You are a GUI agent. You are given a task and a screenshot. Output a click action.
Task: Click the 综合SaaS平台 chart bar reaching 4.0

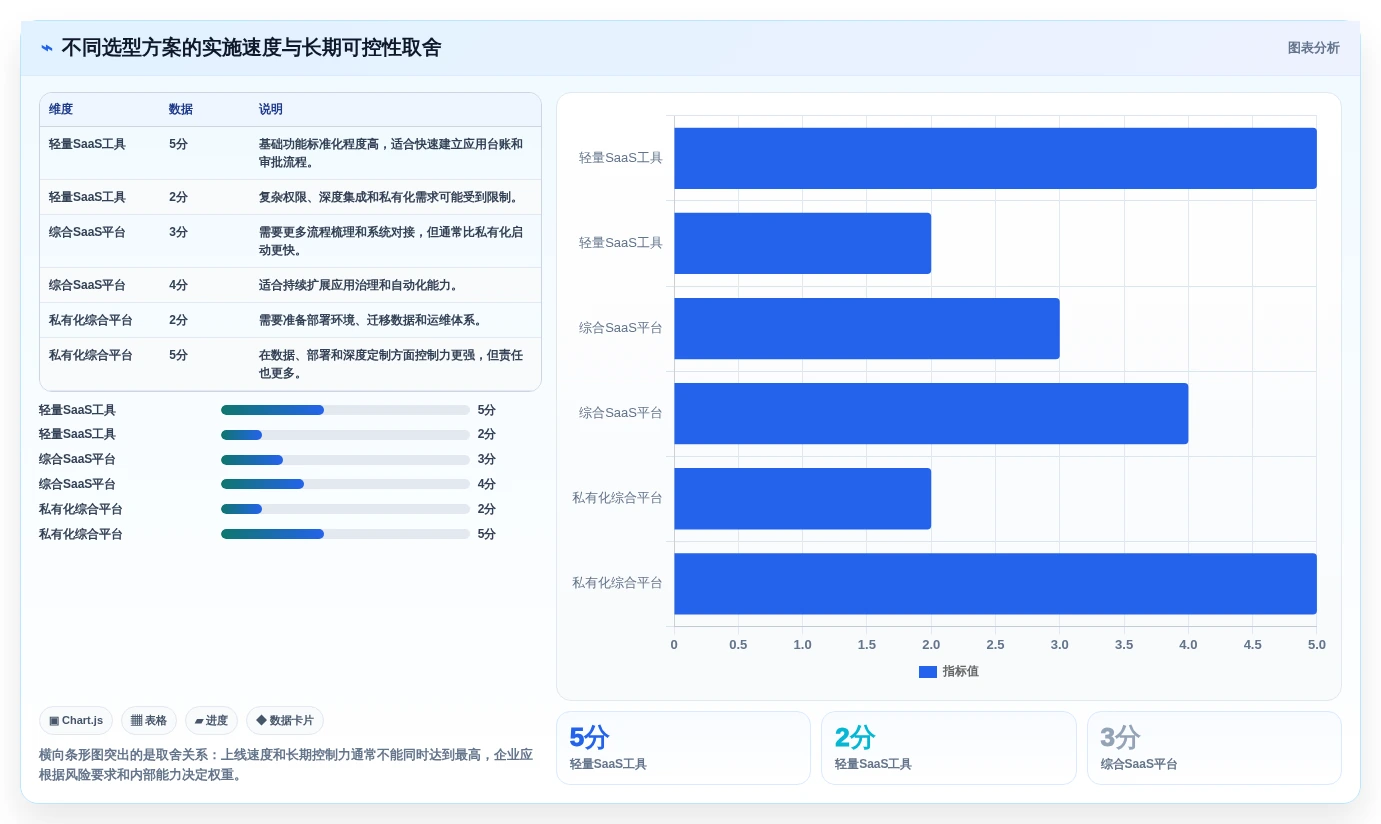(x=931, y=413)
